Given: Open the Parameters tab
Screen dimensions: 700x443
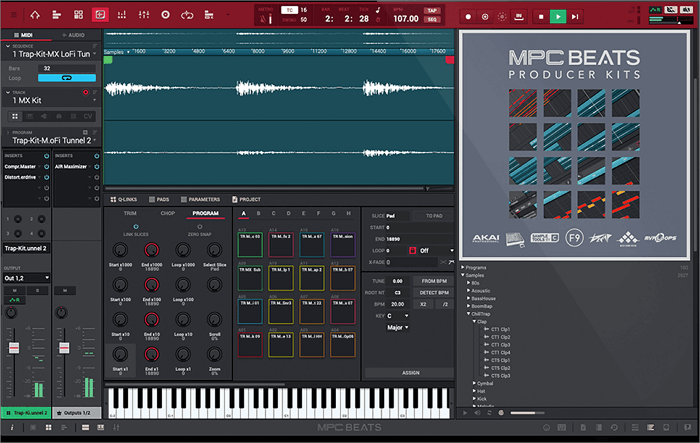Looking at the screenshot, I should pos(203,199).
